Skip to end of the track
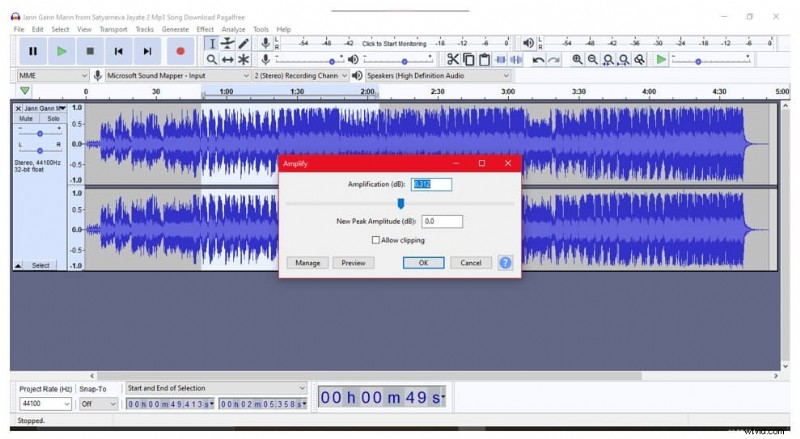Viewport: 800px width, 439px height. [147, 51]
